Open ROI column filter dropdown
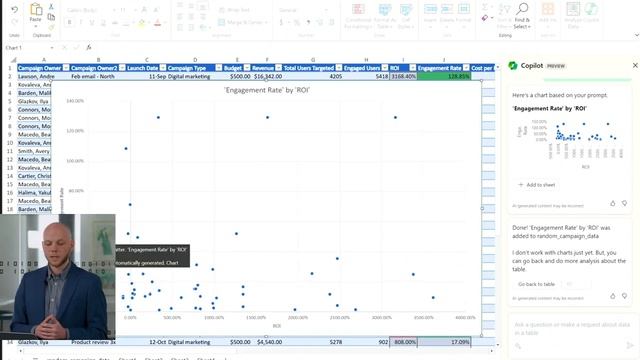The height and width of the screenshot is (360, 640). [x=413, y=68]
